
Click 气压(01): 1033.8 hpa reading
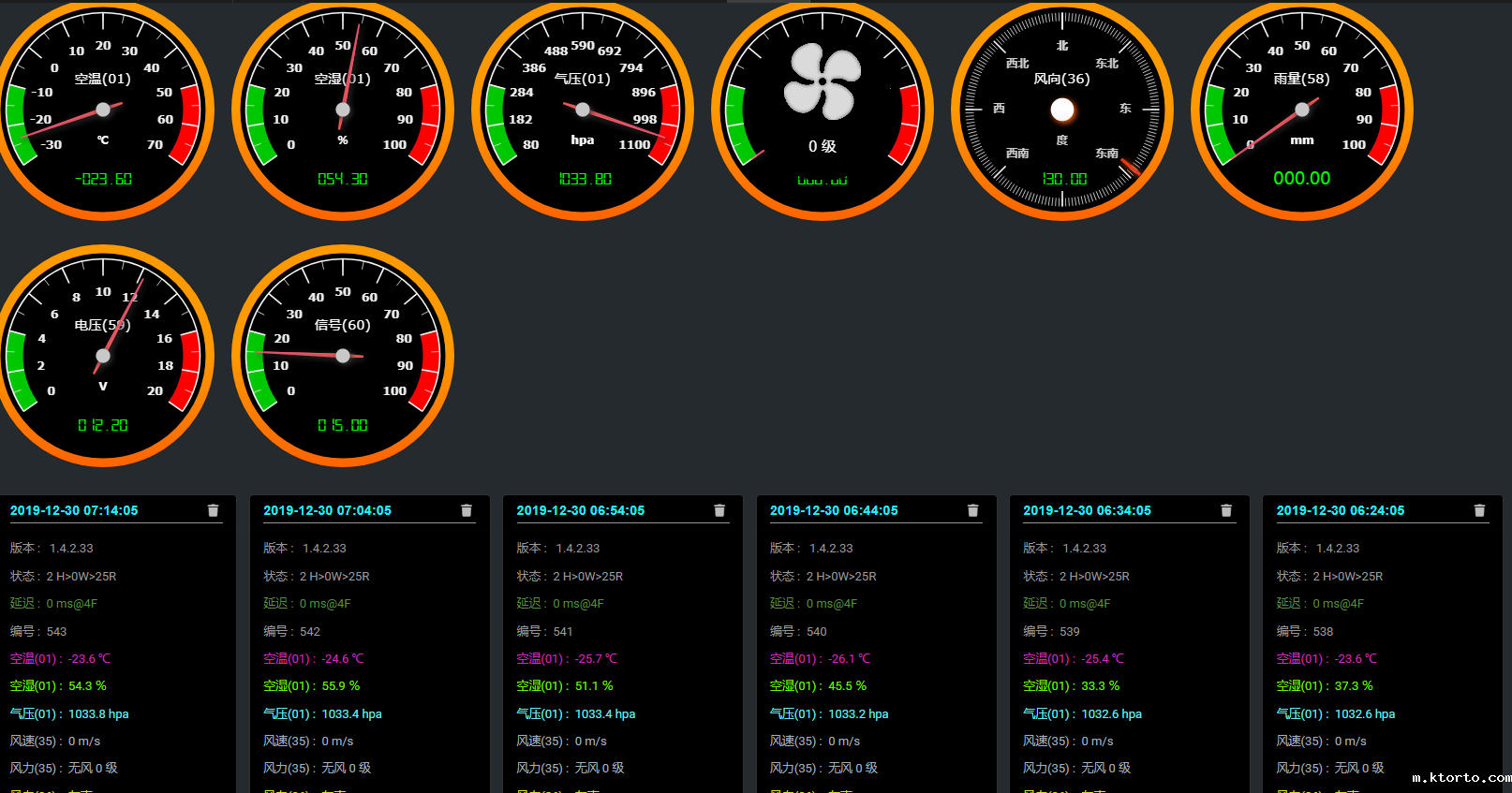coord(69,713)
